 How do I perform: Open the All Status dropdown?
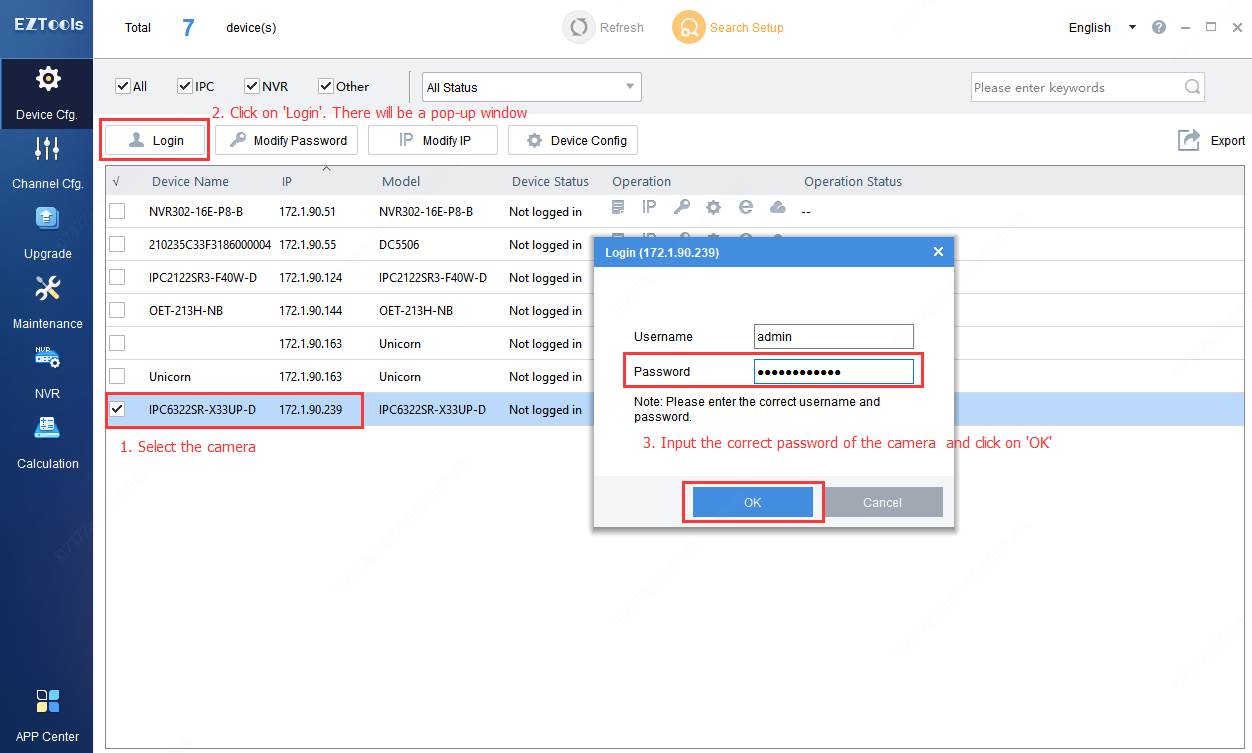point(531,87)
